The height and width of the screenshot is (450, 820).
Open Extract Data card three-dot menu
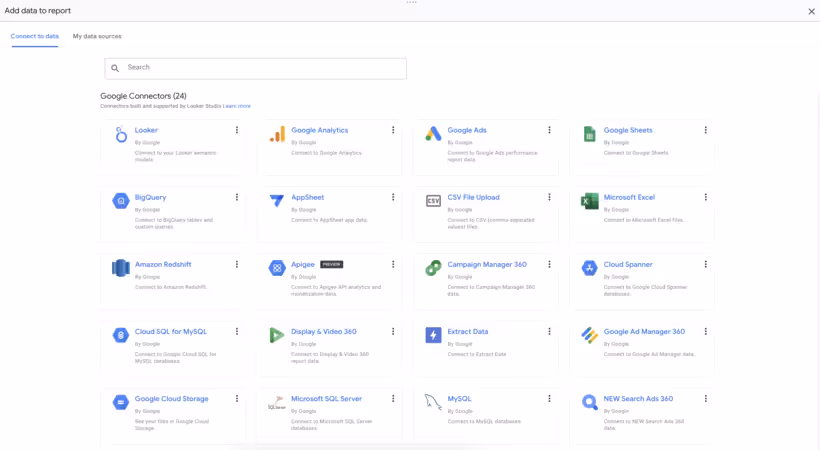(550, 331)
